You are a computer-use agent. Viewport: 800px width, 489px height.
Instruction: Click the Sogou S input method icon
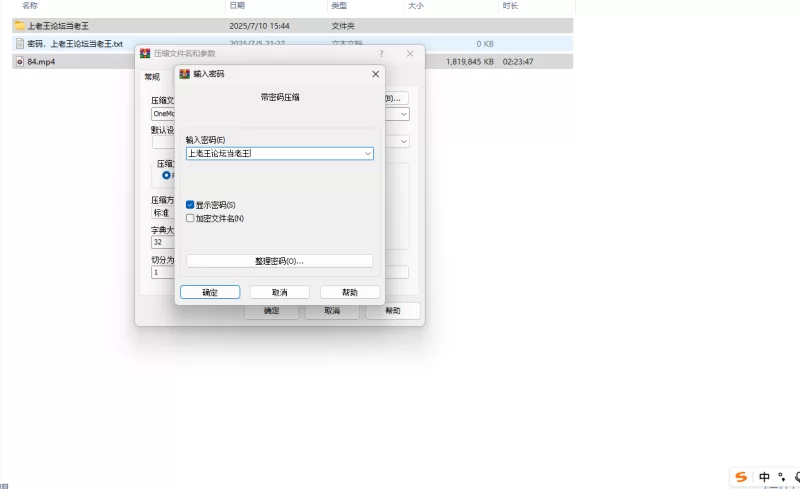(x=741, y=477)
